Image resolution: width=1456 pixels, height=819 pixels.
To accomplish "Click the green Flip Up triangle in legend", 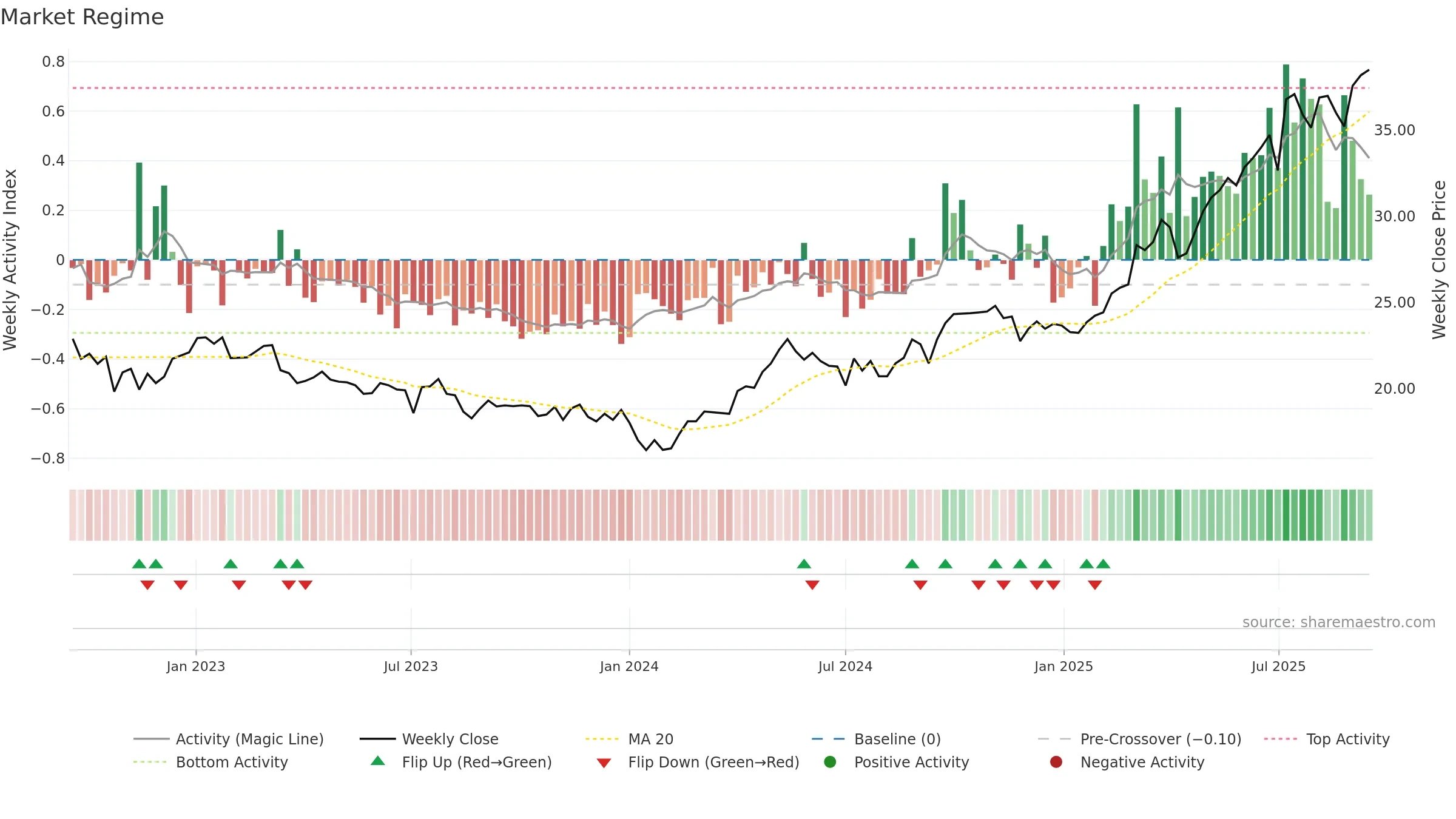I will (x=378, y=761).
